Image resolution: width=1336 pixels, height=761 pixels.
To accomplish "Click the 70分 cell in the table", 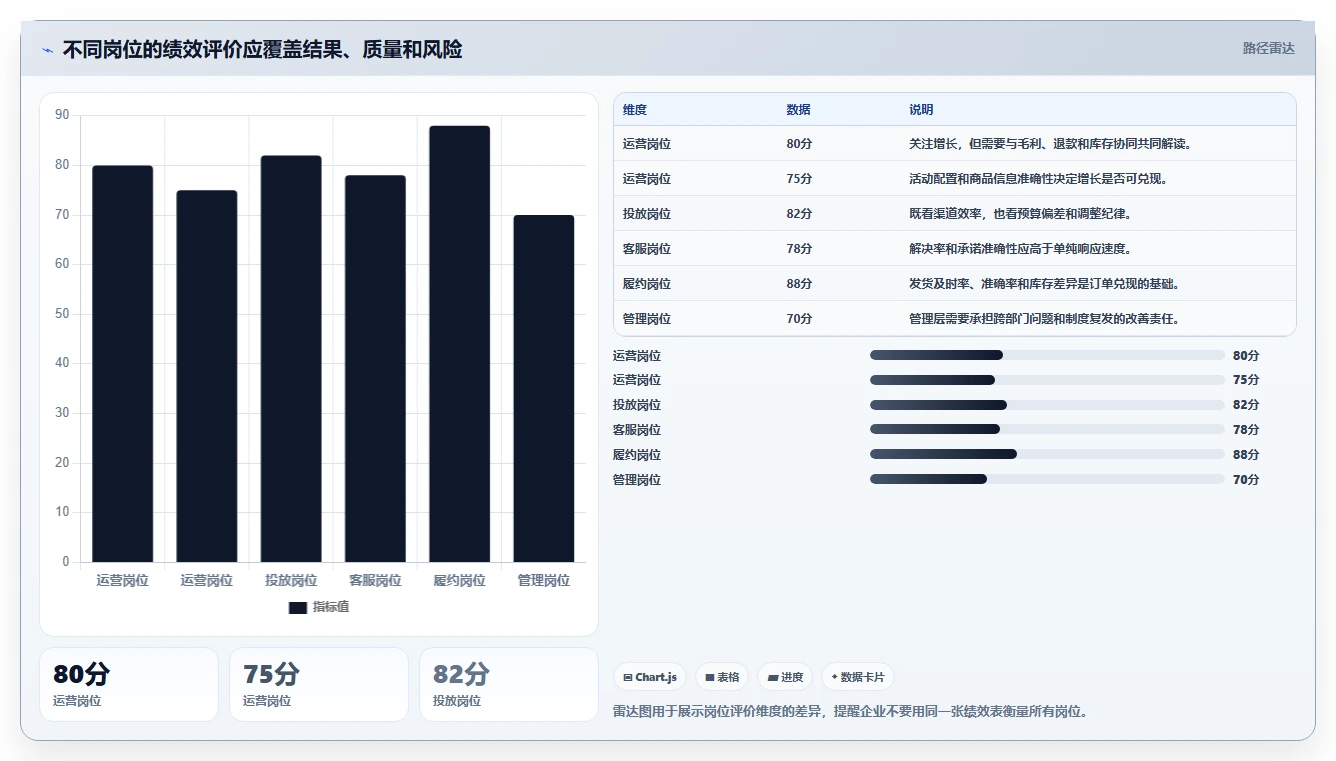I will 799,319.
